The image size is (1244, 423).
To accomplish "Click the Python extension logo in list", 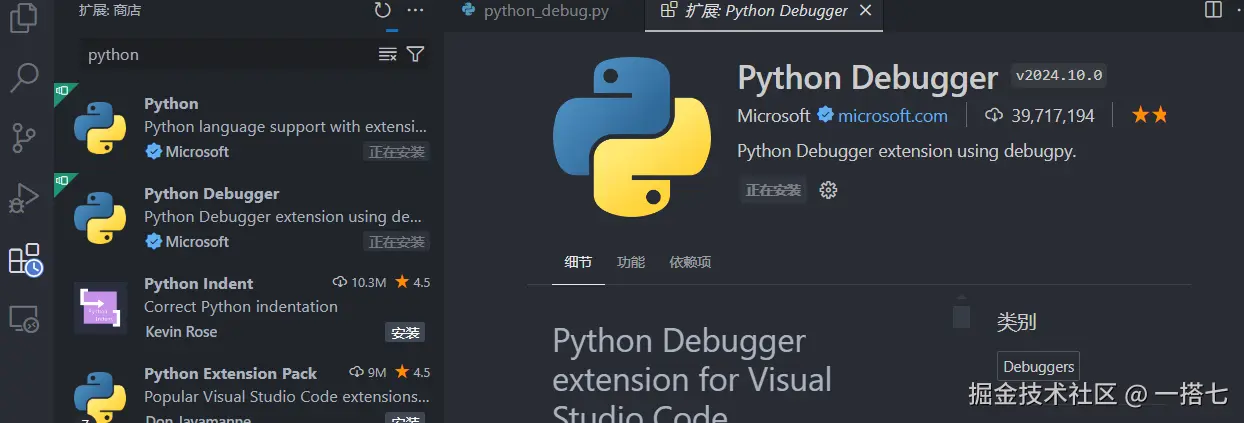I will coord(100,127).
